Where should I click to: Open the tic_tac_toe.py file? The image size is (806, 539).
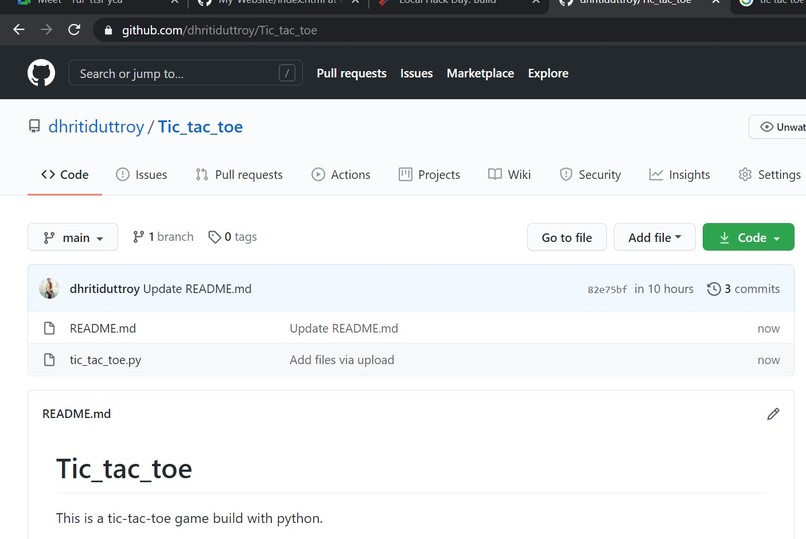(105, 360)
